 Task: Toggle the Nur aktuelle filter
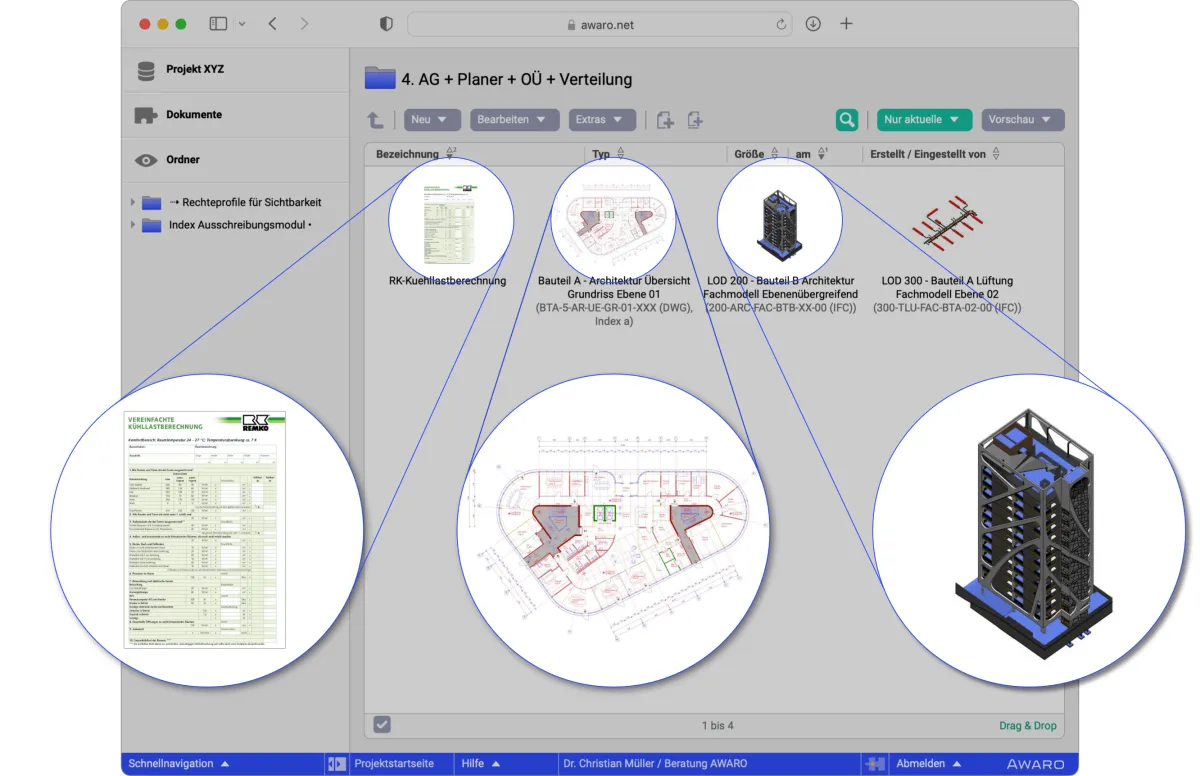925,120
